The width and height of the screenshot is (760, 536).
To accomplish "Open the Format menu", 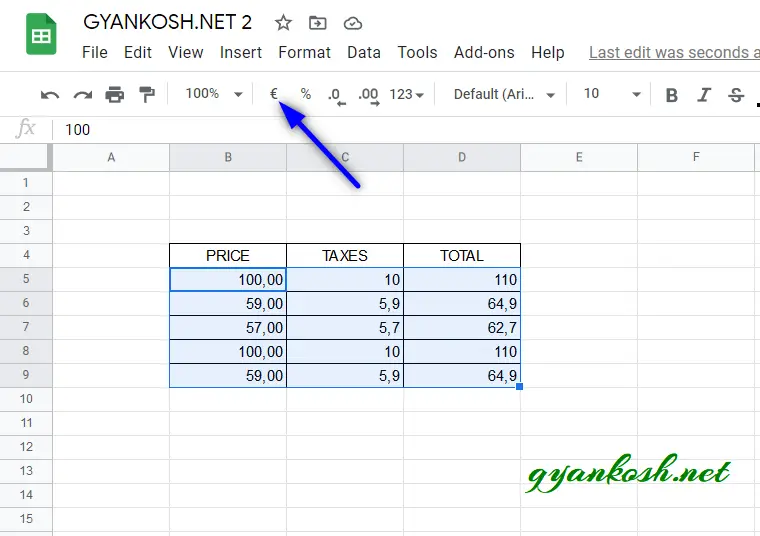I will click(304, 52).
